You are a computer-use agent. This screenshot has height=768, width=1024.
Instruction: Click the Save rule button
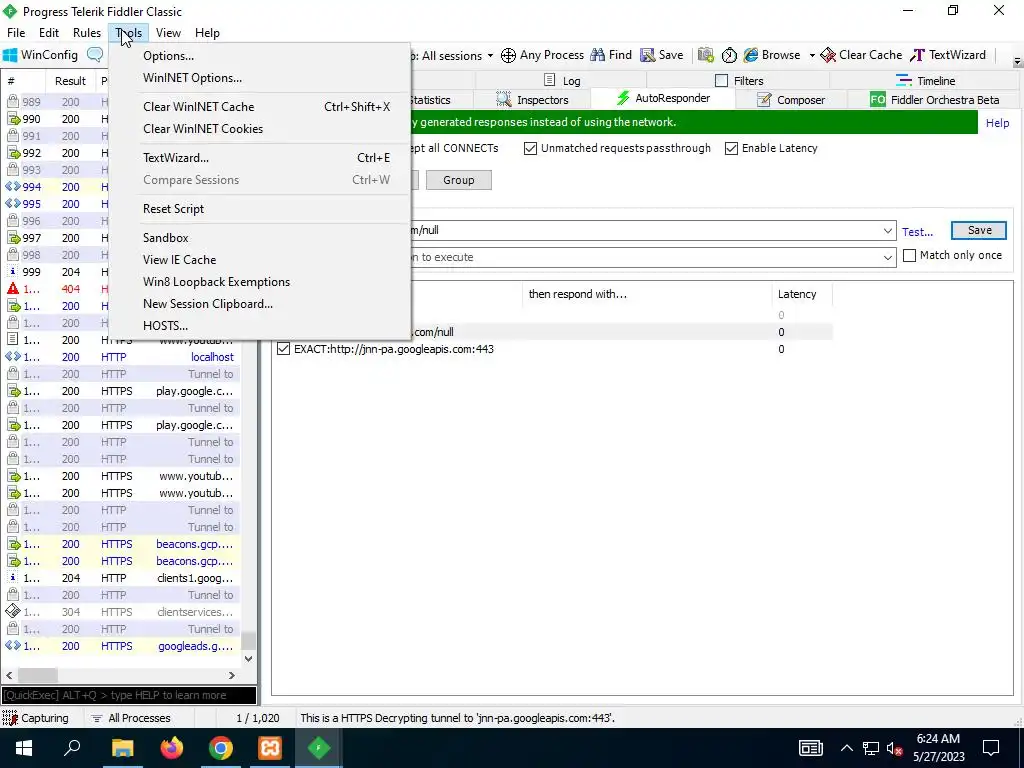(979, 231)
